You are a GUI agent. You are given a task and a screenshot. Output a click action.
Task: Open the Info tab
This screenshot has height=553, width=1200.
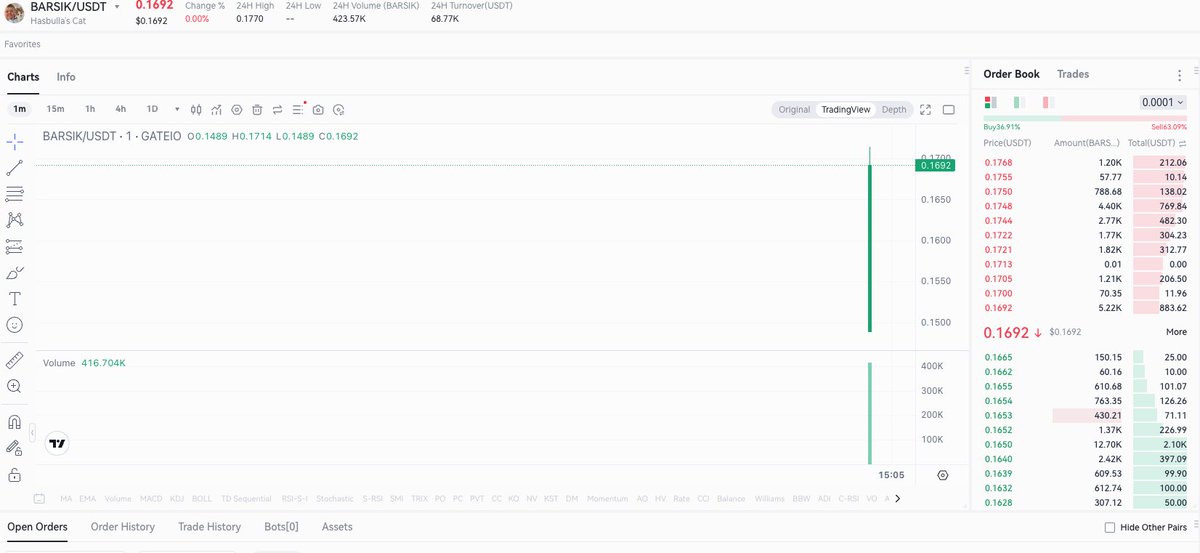pos(66,77)
